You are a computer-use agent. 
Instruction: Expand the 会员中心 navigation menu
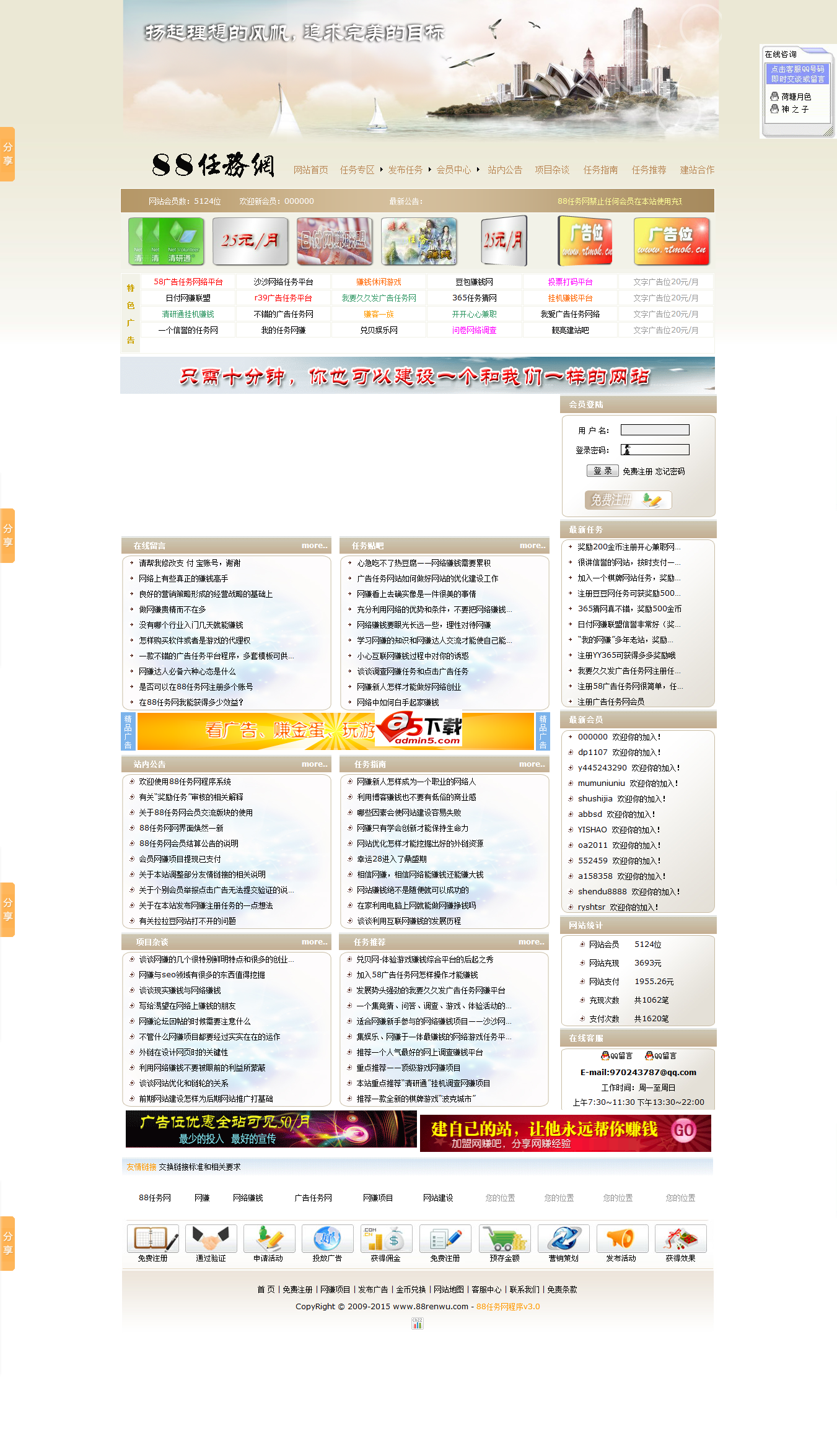point(454,170)
